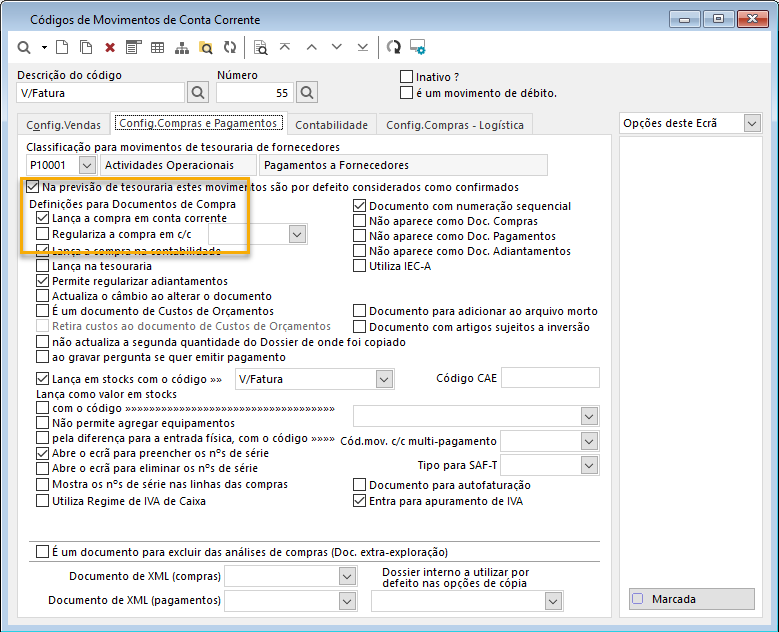Expand the V/Fatura stock code dropdown

tap(384, 379)
